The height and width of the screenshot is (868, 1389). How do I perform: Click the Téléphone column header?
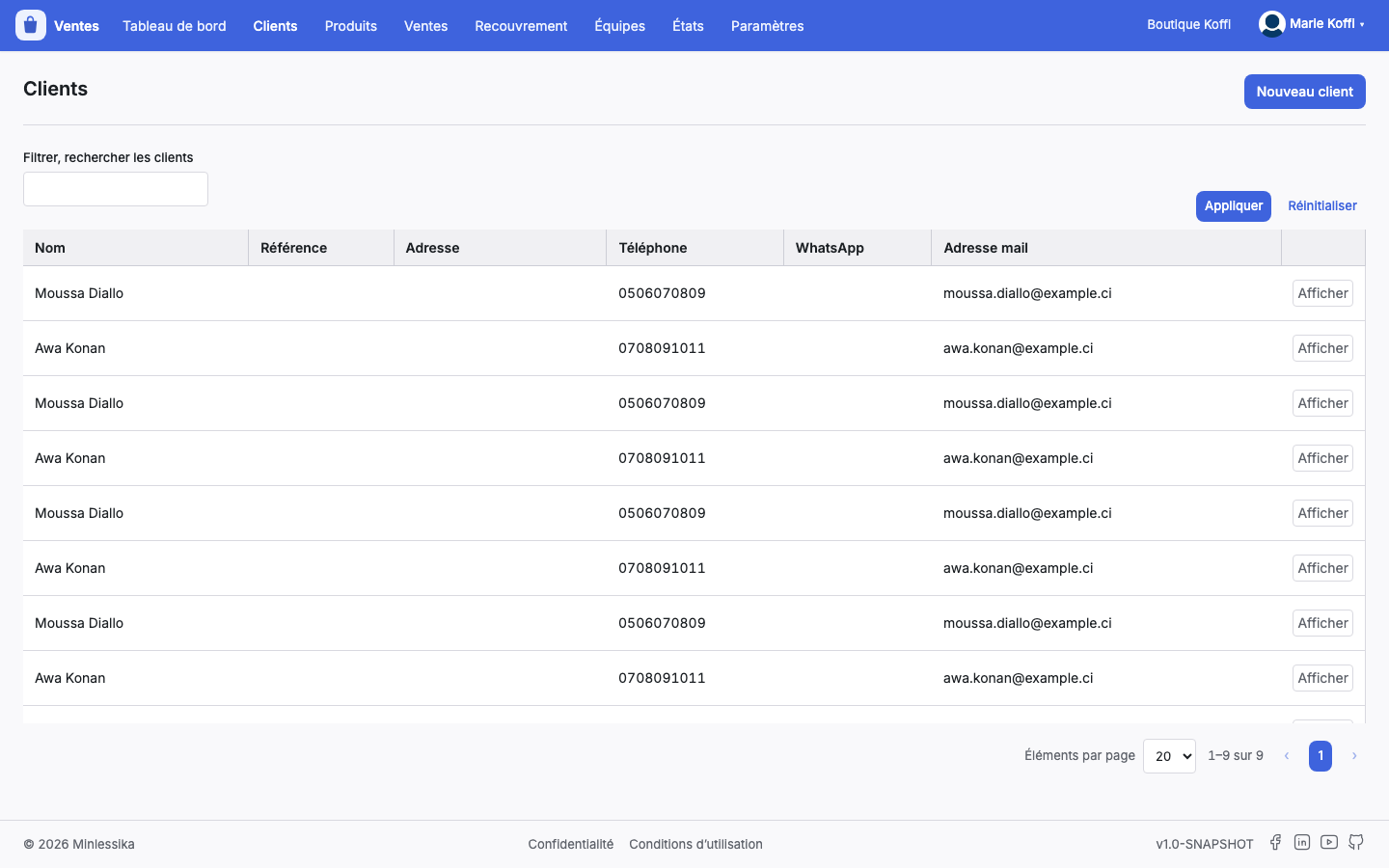point(694,248)
